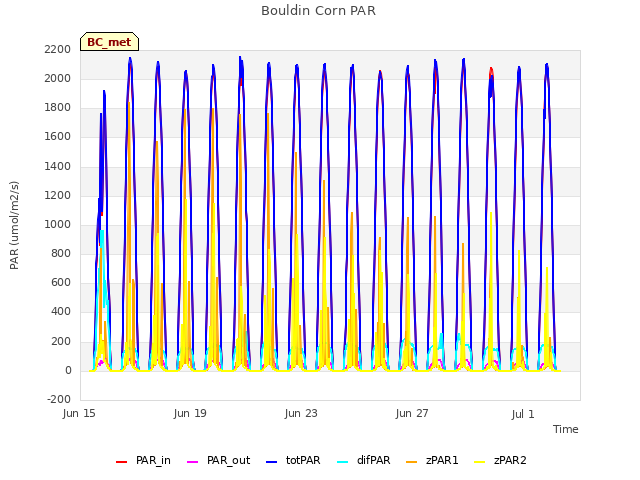Screen dimensions: 640x480
Task: Toggle the zPAR2 legend entry
Action: tap(500, 460)
